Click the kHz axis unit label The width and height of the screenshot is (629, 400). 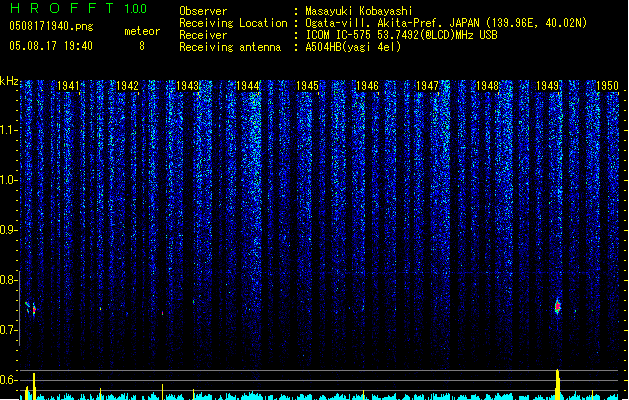click(x=9, y=81)
